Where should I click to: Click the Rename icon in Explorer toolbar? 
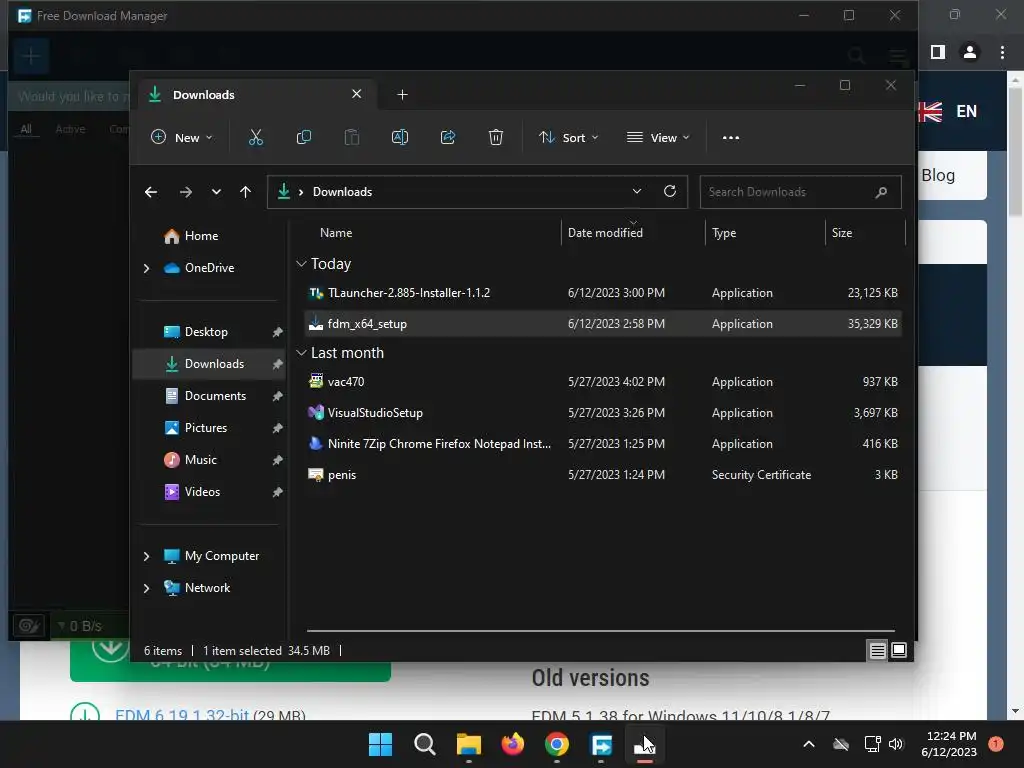[x=400, y=137]
